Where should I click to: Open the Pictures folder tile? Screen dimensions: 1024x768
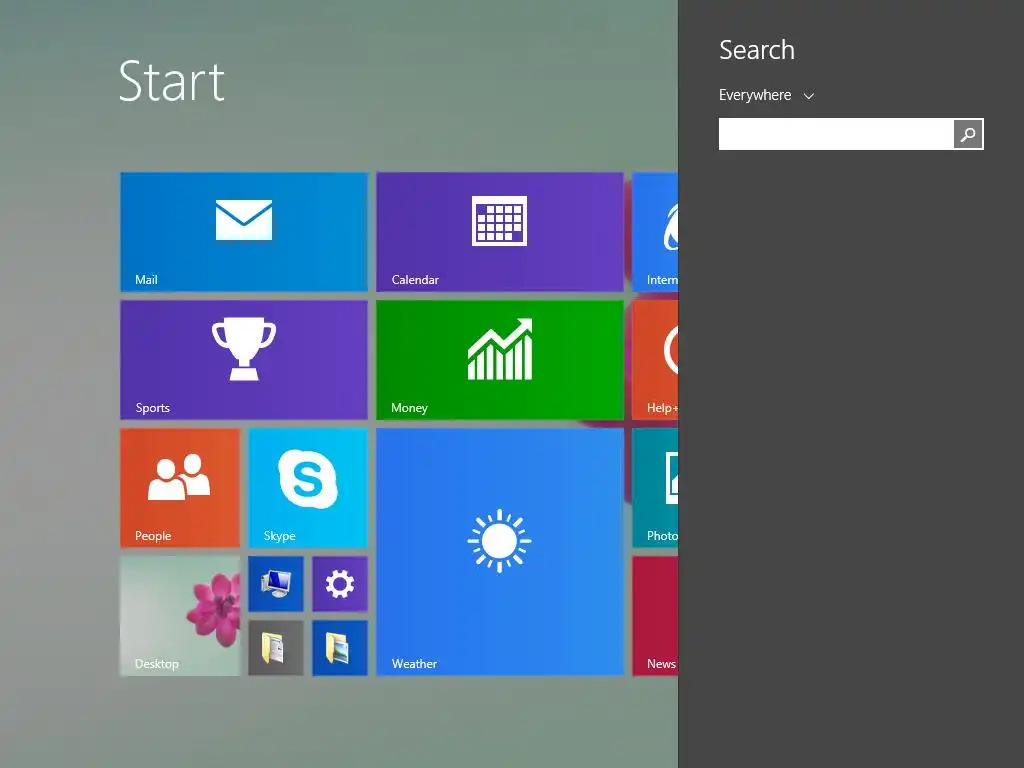(x=340, y=648)
